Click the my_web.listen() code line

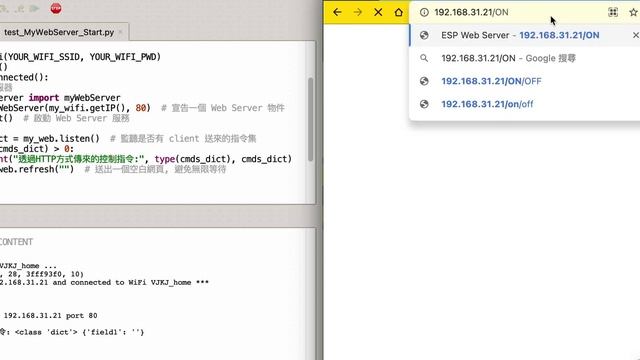(128, 139)
